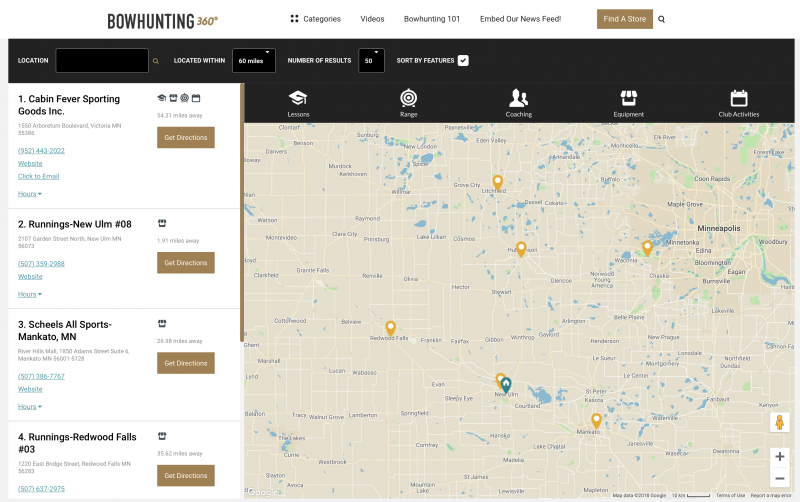Screen dimensions: 800x502
Task: Open Embed Our News Feed link
Action: 520,19
